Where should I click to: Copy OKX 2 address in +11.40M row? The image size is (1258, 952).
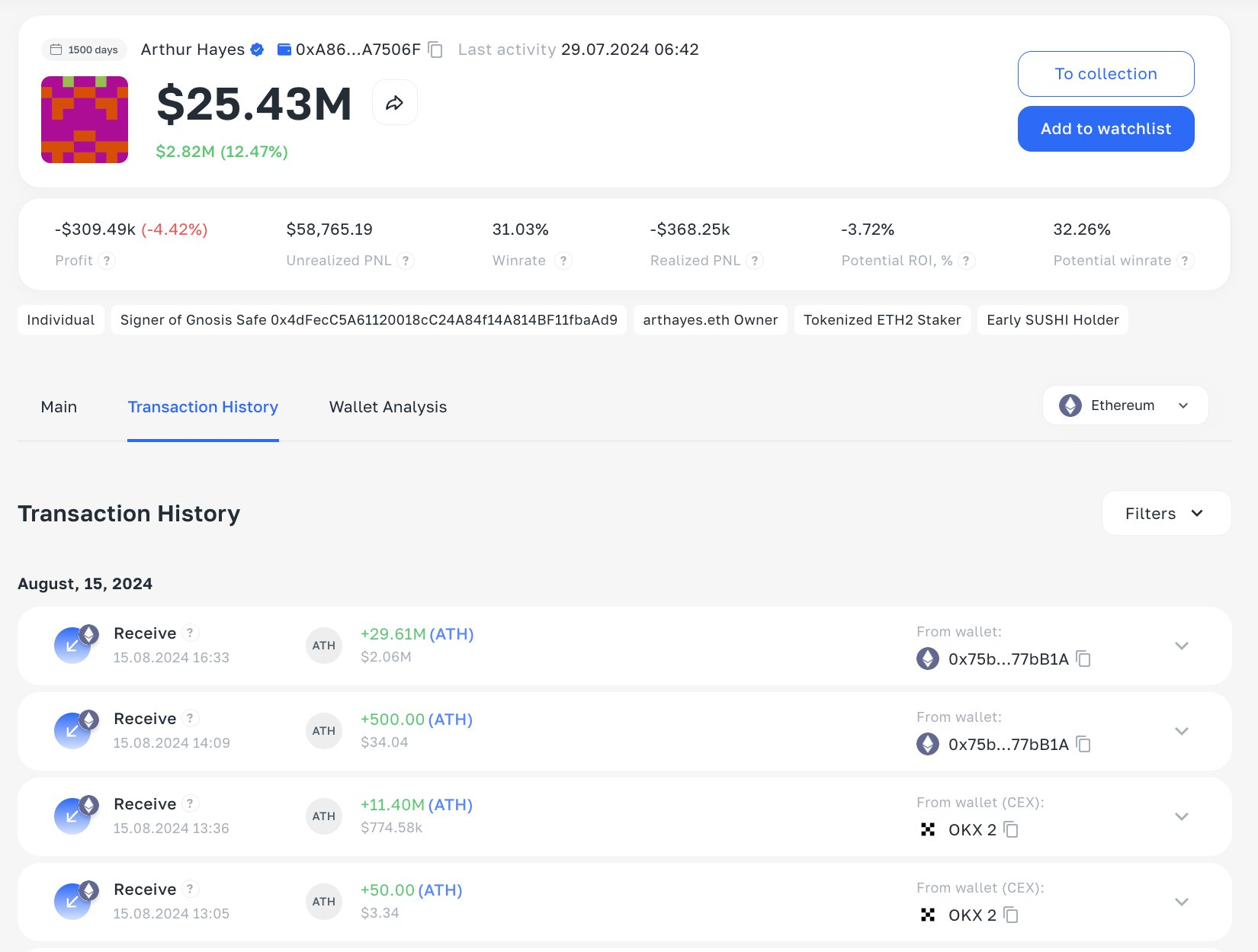pyautogui.click(x=1011, y=829)
